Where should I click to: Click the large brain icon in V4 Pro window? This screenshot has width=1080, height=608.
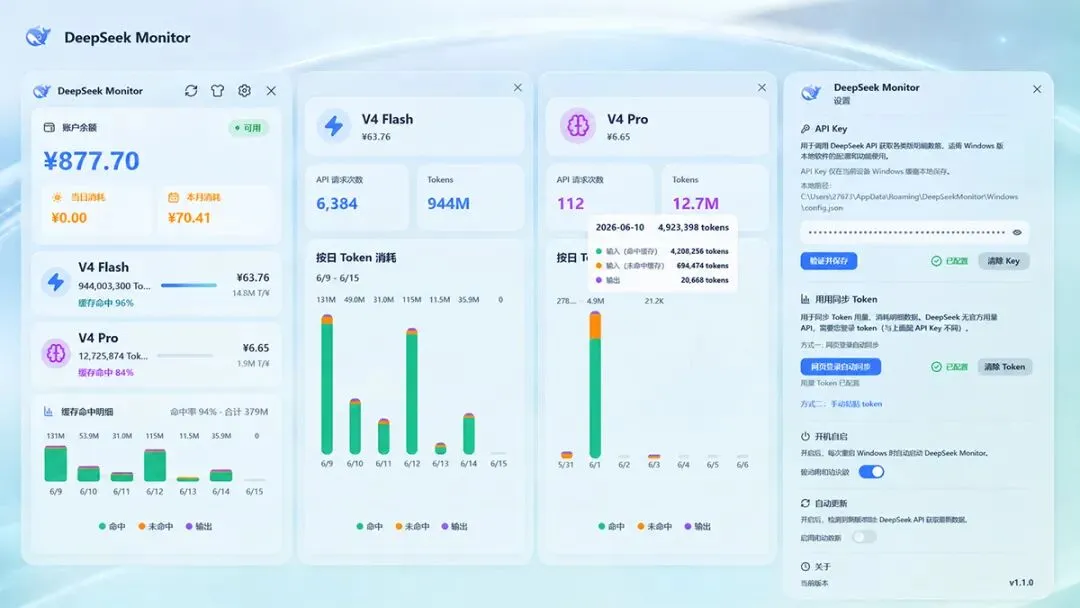click(577, 125)
